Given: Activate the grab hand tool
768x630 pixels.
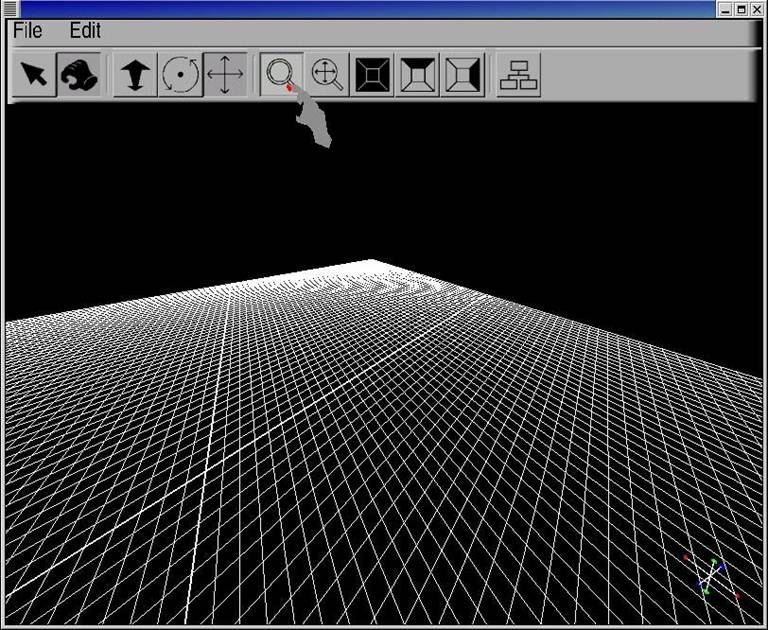Looking at the screenshot, I should click(x=79, y=74).
